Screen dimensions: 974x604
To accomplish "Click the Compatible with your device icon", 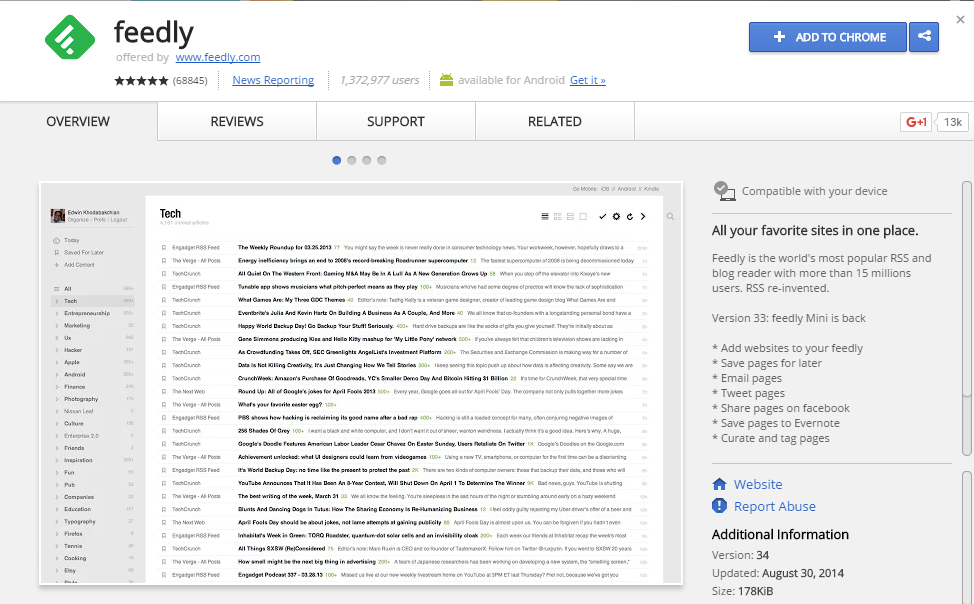I will tap(724, 191).
